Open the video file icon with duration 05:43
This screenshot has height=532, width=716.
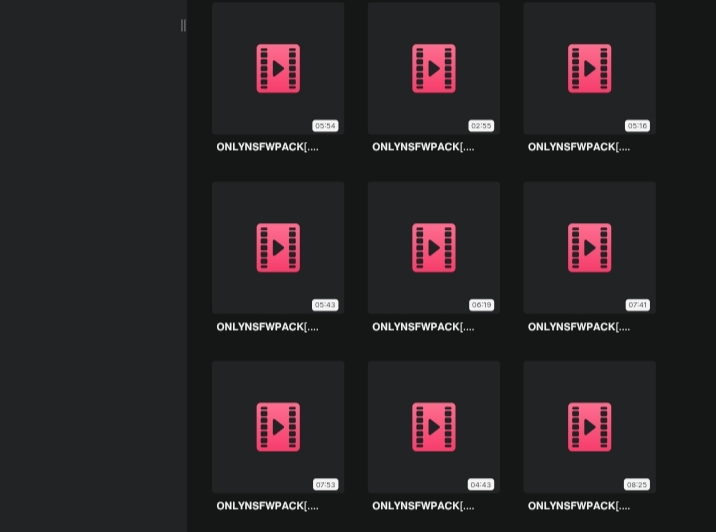coord(278,248)
